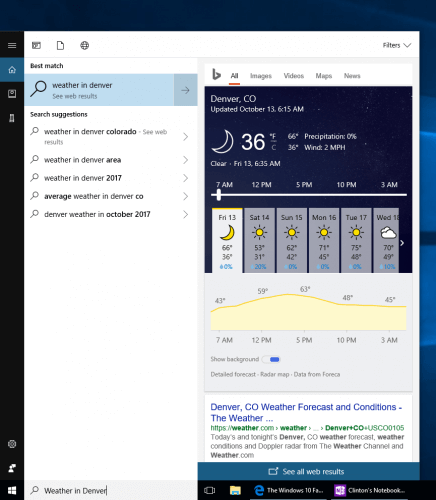Expand the best match arrow for weather in denver

coord(186,90)
